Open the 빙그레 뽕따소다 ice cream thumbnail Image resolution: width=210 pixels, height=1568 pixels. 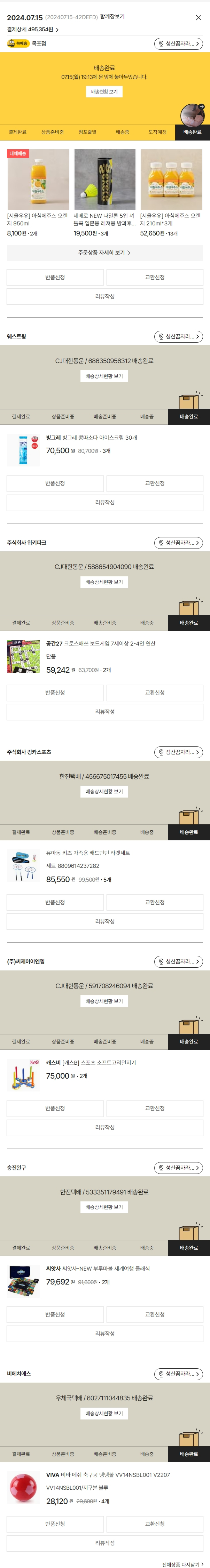click(x=23, y=450)
